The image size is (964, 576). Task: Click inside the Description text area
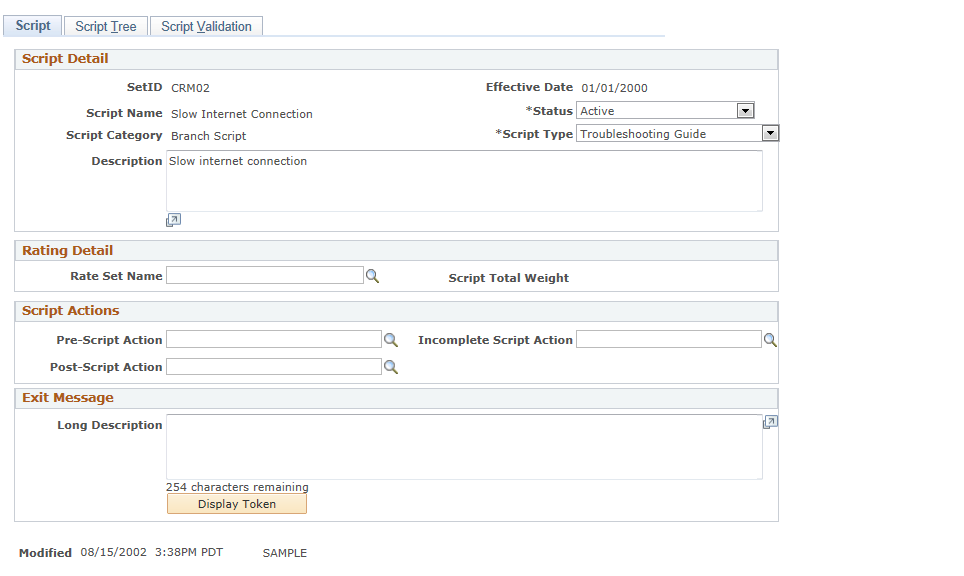pyautogui.click(x=464, y=181)
